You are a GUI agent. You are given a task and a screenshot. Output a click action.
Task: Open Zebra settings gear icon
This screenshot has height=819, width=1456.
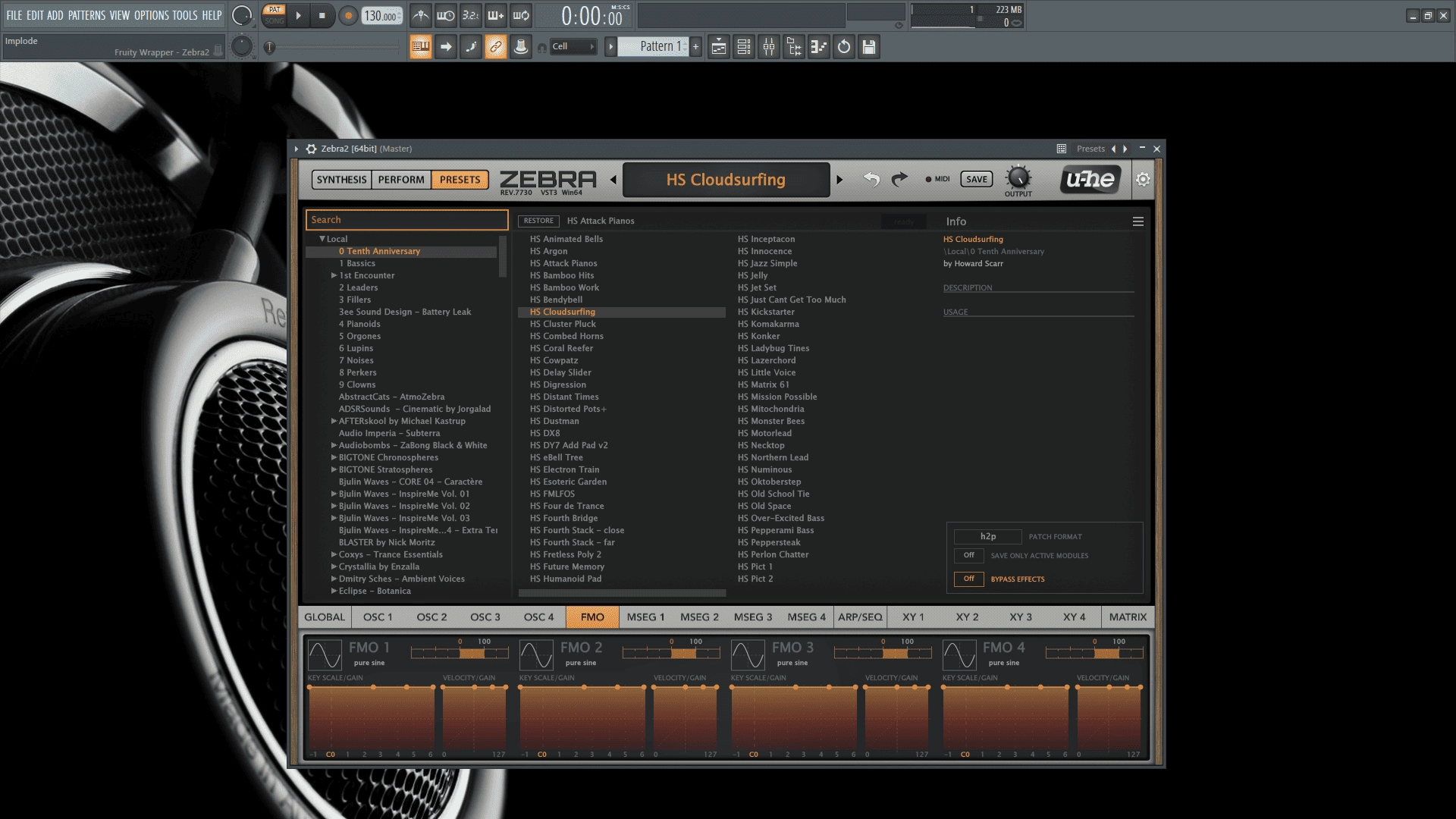[1143, 180]
